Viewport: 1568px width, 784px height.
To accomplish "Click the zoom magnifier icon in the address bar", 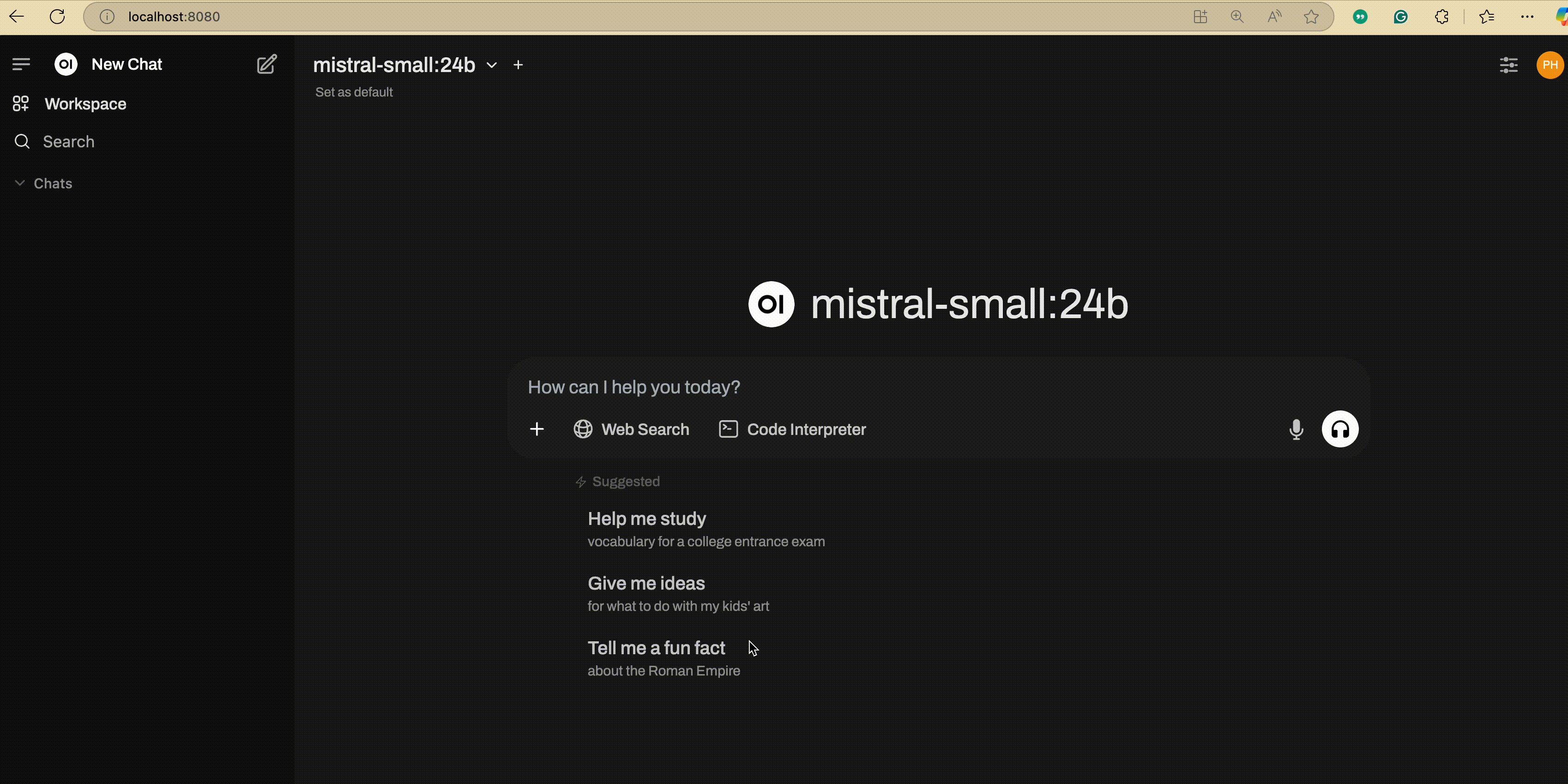I will [1237, 17].
